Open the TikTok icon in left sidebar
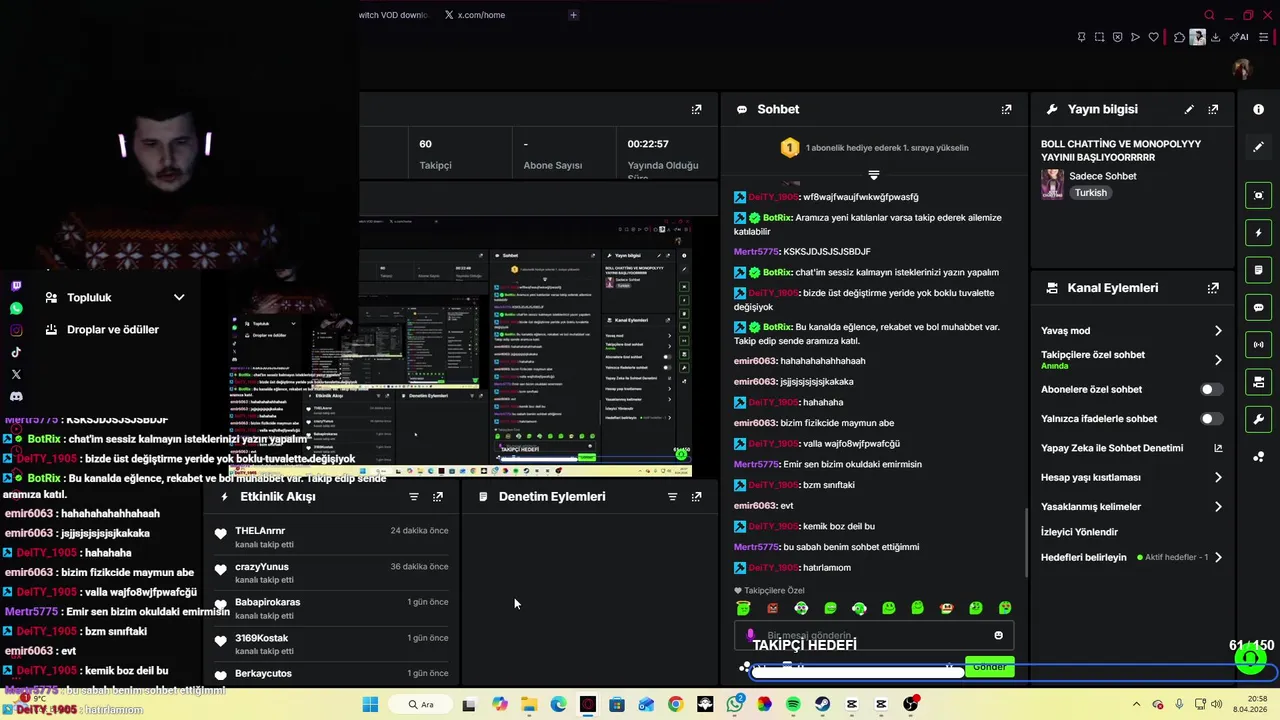Screen dimensions: 1280x720 [16, 352]
